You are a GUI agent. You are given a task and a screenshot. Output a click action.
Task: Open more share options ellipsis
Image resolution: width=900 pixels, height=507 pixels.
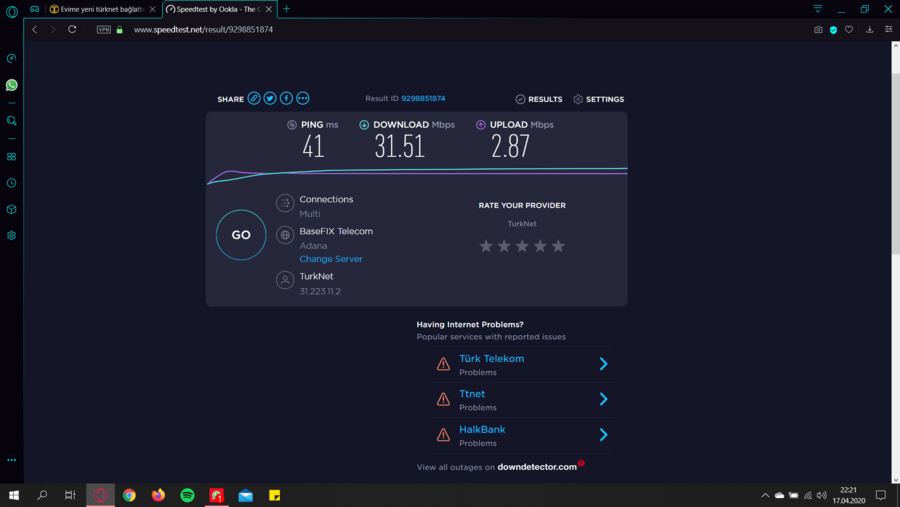302,98
